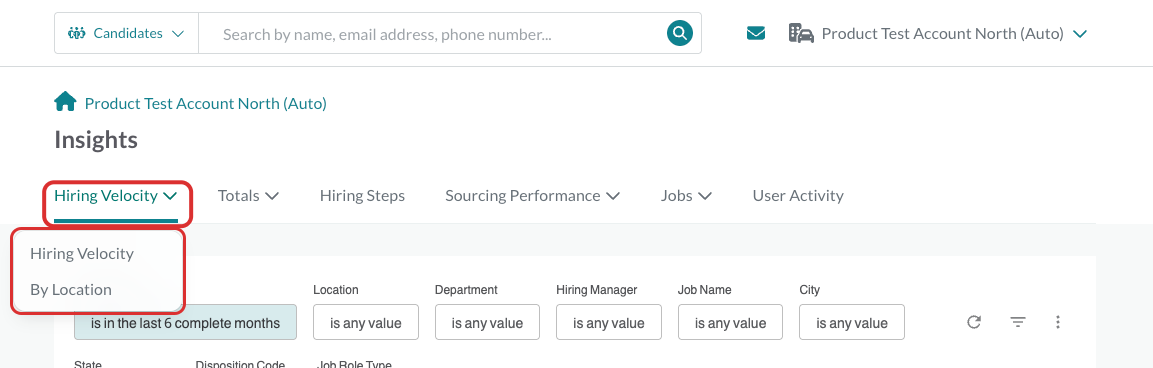Screen dimensions: 1153x368
Task: Open the Job Name filter value field
Action: [730, 322]
